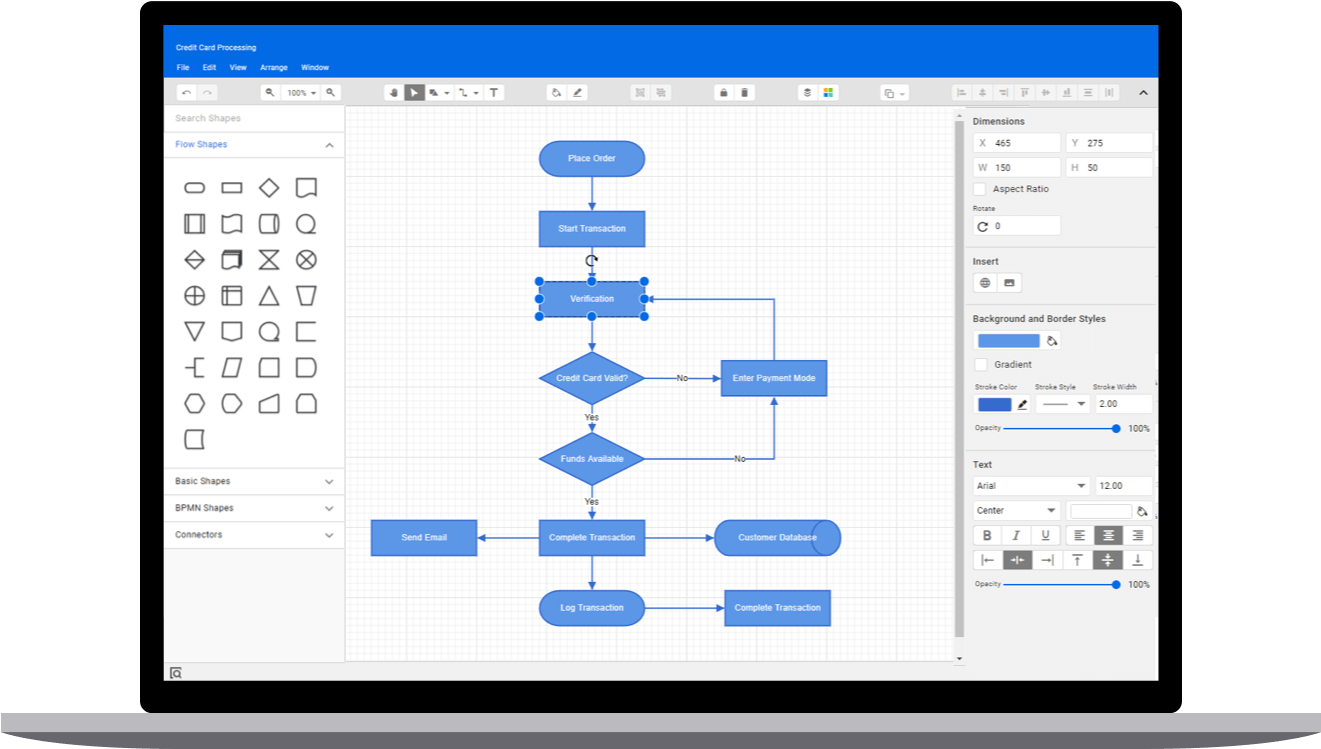
Task: Open the Layers icon in the toolbar
Action: coord(807,92)
